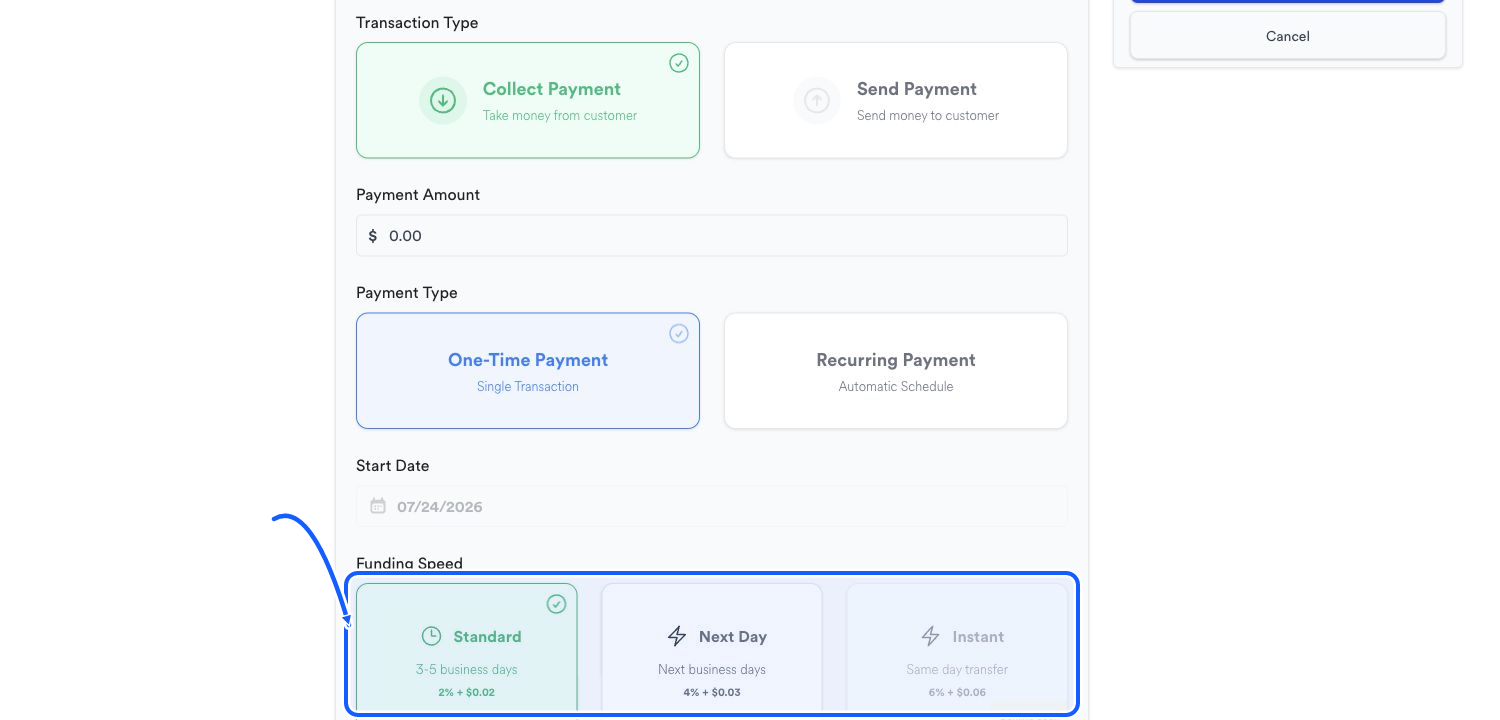Pick the Instant same day transfer option
This screenshot has width=1500, height=720.
957,647
